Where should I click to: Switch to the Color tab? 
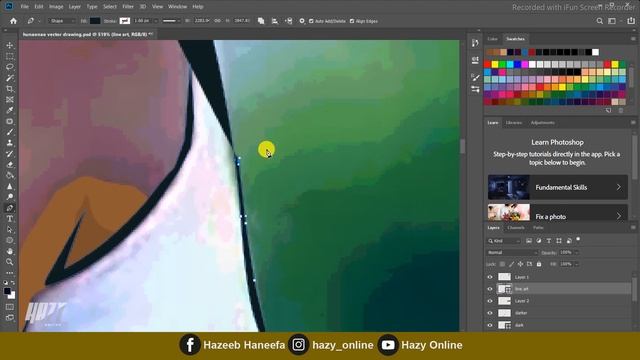click(x=492, y=39)
